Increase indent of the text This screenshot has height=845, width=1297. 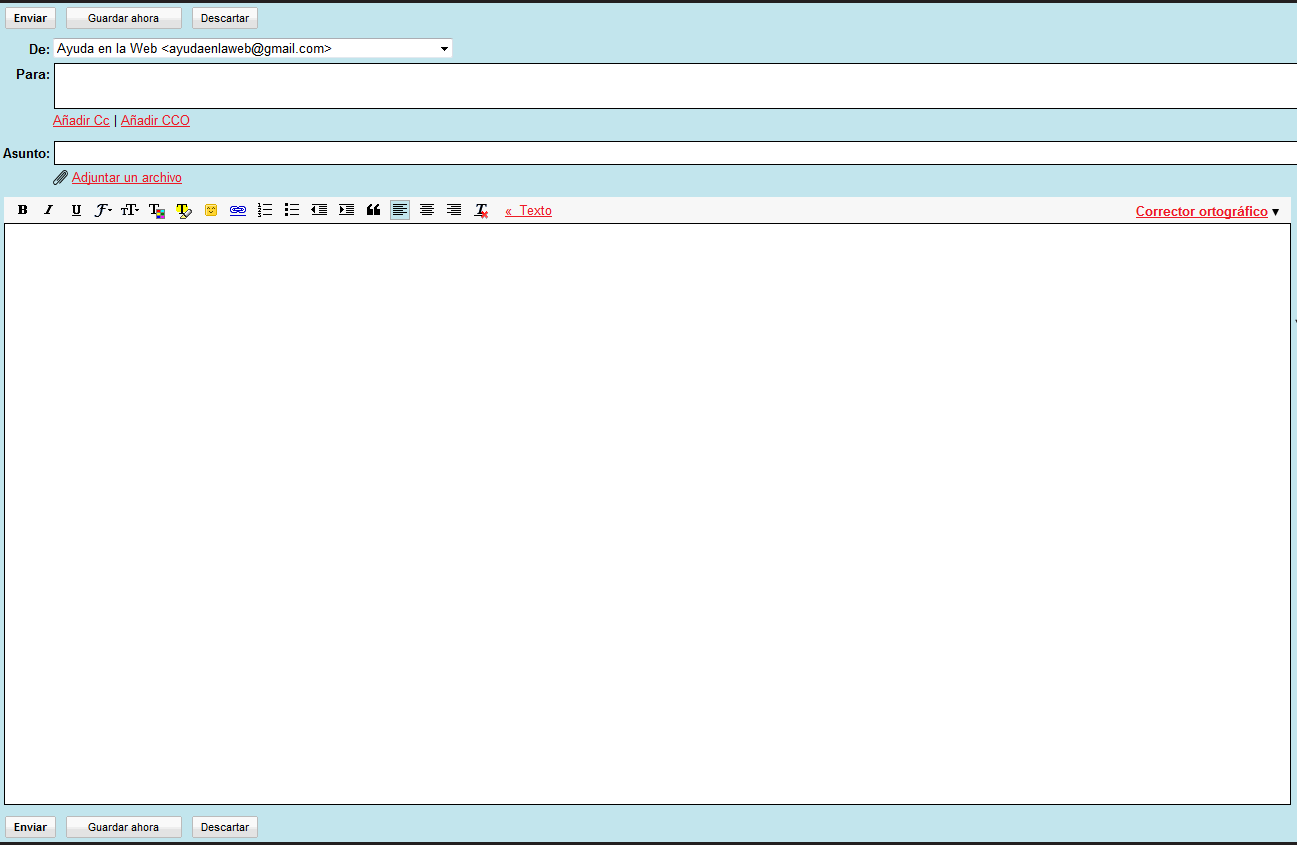pos(346,210)
